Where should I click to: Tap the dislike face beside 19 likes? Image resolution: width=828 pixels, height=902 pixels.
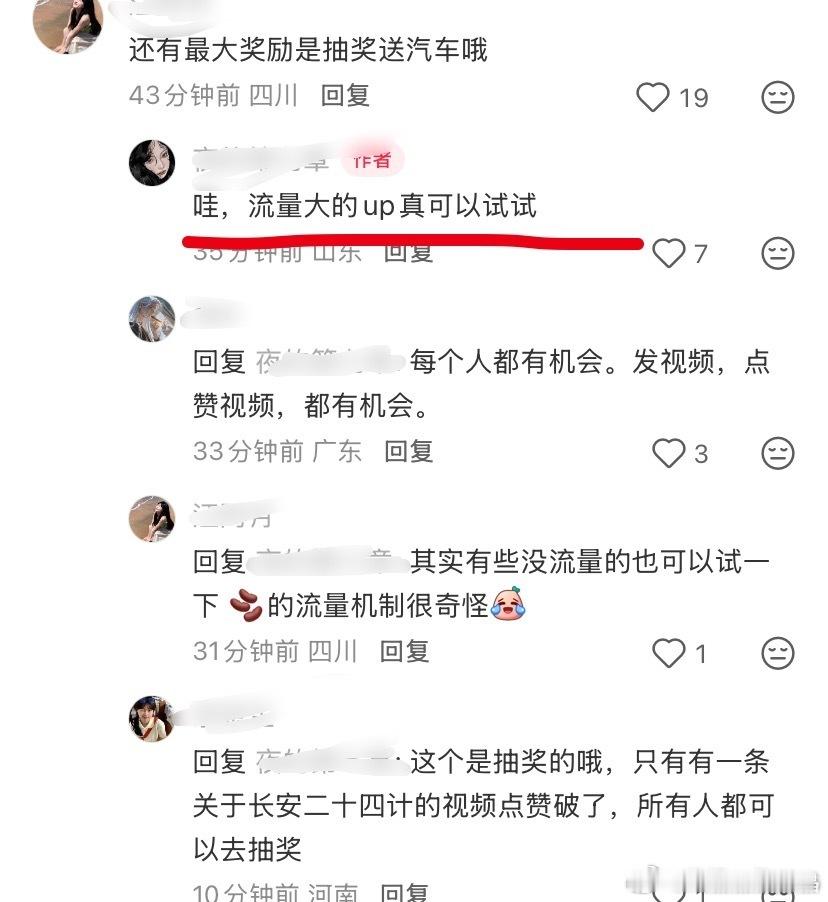[x=777, y=97]
